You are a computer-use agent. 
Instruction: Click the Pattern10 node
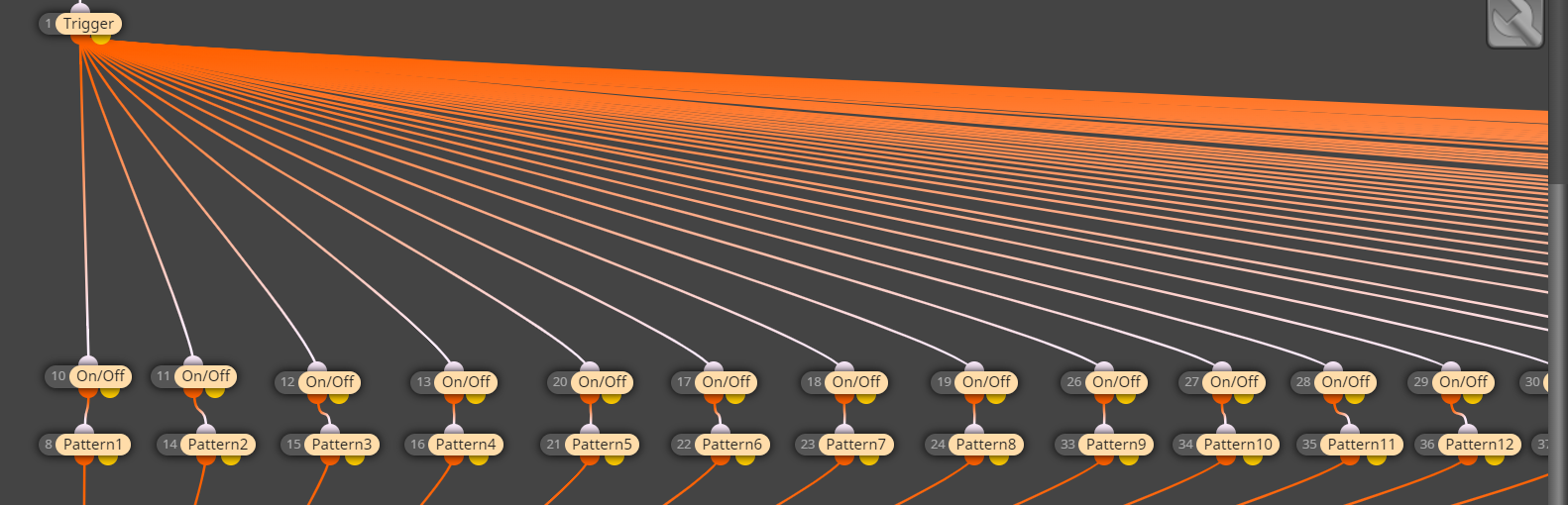(x=1238, y=445)
